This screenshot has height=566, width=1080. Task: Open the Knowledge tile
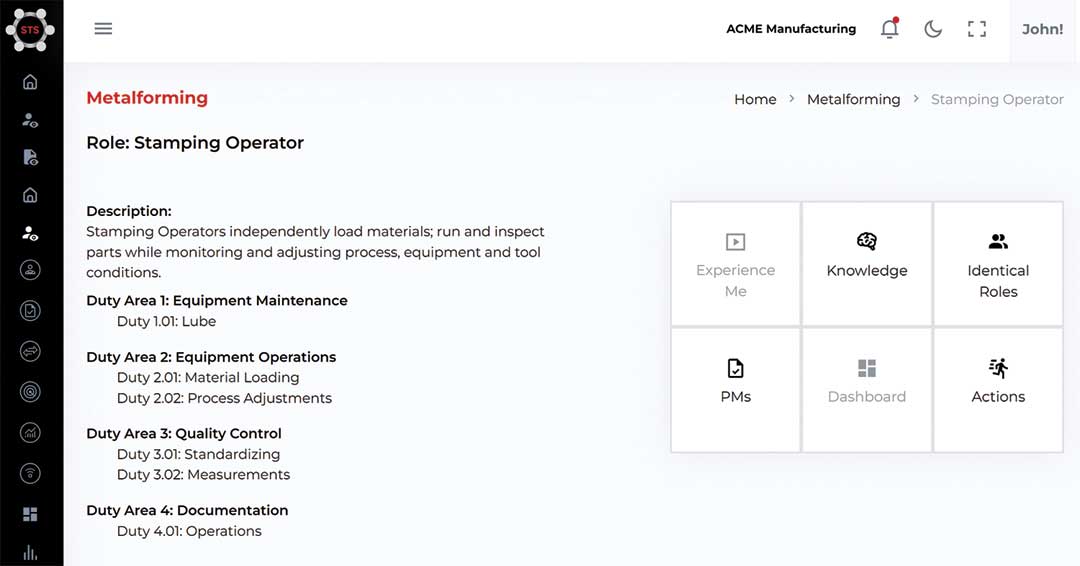tap(867, 263)
